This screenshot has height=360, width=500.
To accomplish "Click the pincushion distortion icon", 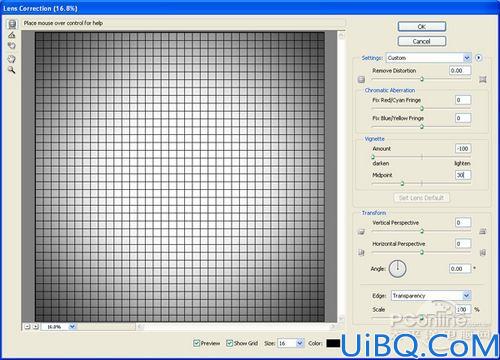I will [483, 79].
